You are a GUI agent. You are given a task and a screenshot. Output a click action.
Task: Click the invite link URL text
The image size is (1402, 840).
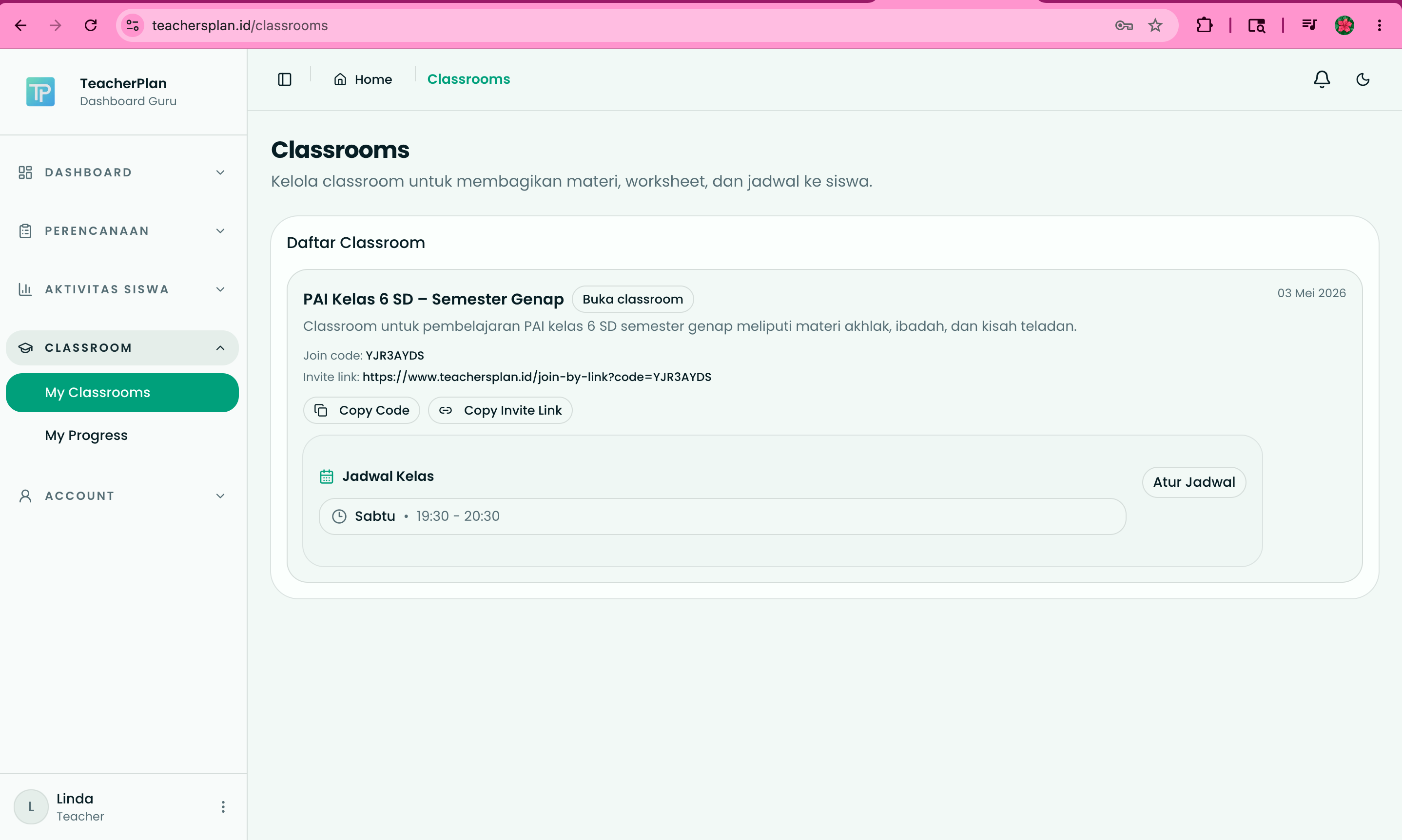(537, 377)
